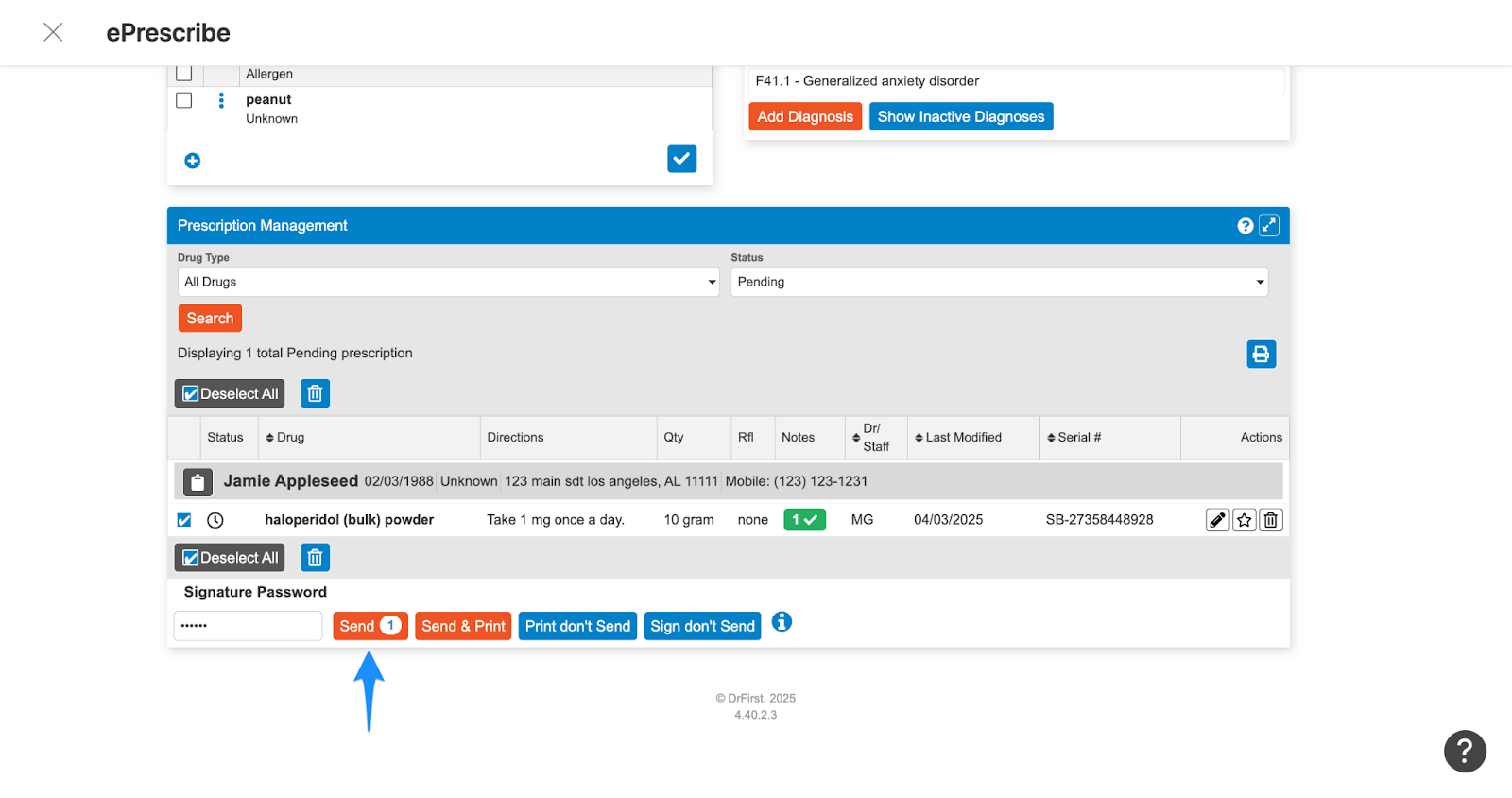Click the directions Take 1 mg once a day

point(556,520)
